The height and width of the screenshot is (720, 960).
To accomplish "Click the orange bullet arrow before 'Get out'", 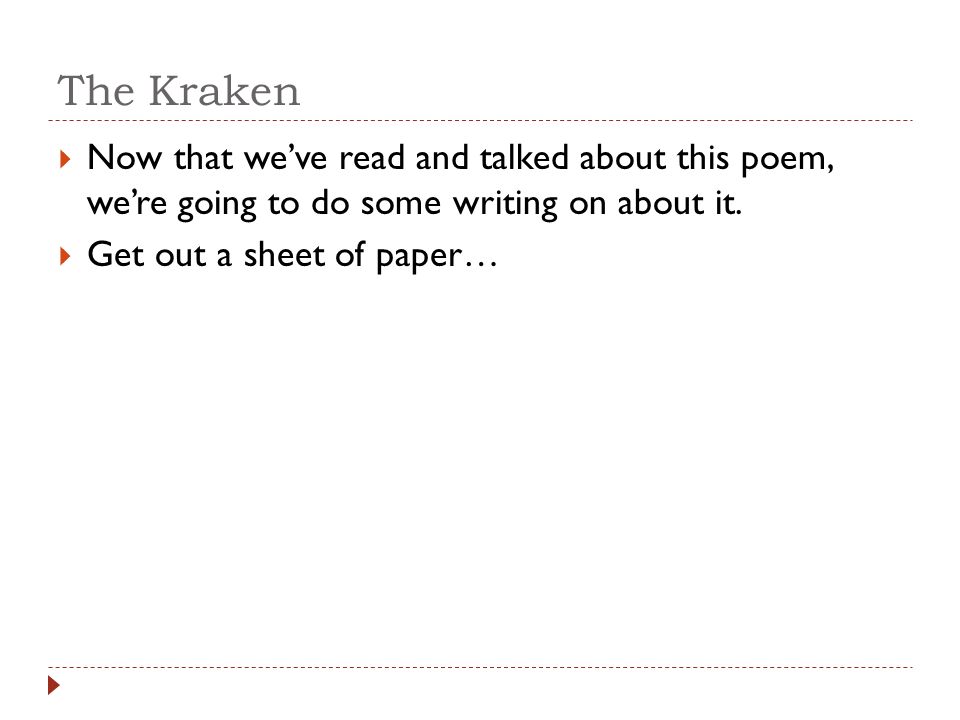I will click(66, 256).
